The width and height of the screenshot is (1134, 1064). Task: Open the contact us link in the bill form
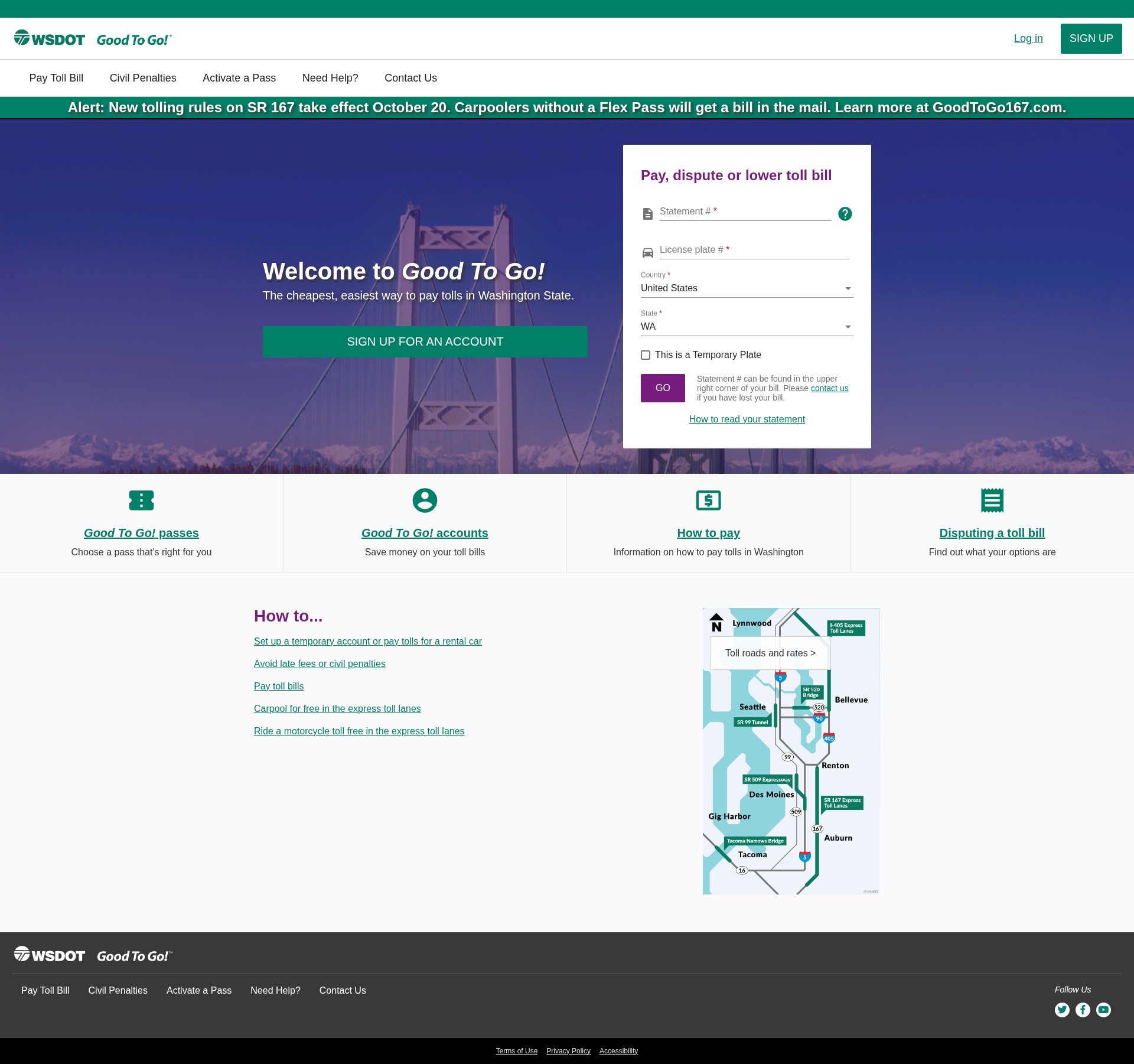[829, 388]
